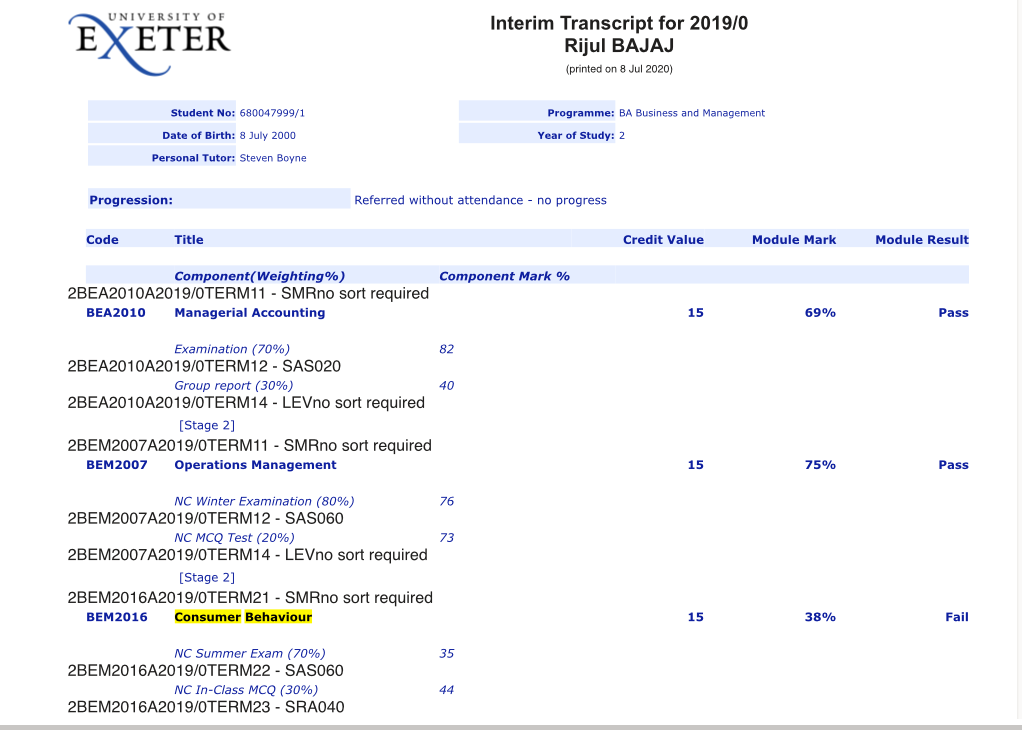The height and width of the screenshot is (730, 1022).
Task: Click the Fail result for Consumer Behaviour
Action: coord(957,617)
